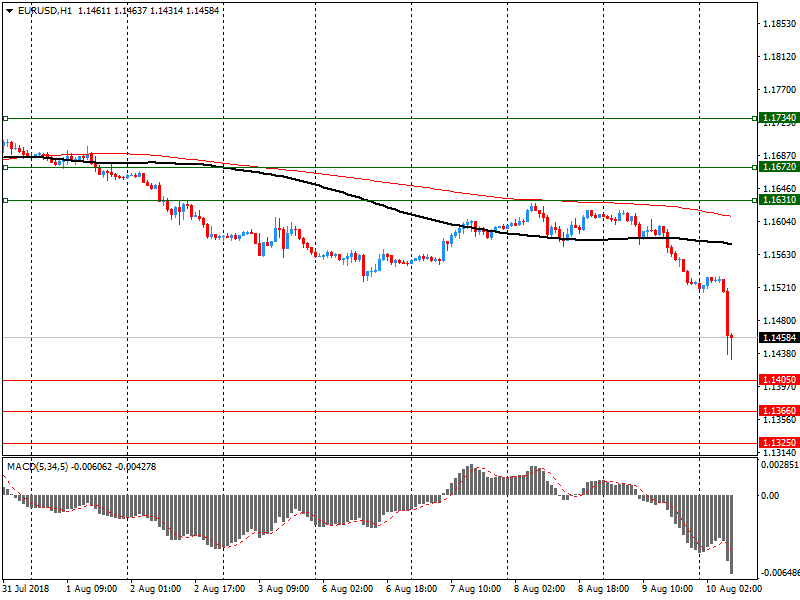Click the 1.14584 current price label

[x=779, y=338]
